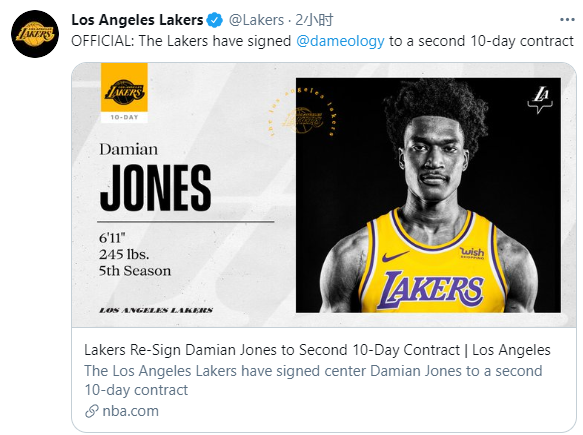Open the @dameology mention
Screen dimensions: 583x435
340,41
